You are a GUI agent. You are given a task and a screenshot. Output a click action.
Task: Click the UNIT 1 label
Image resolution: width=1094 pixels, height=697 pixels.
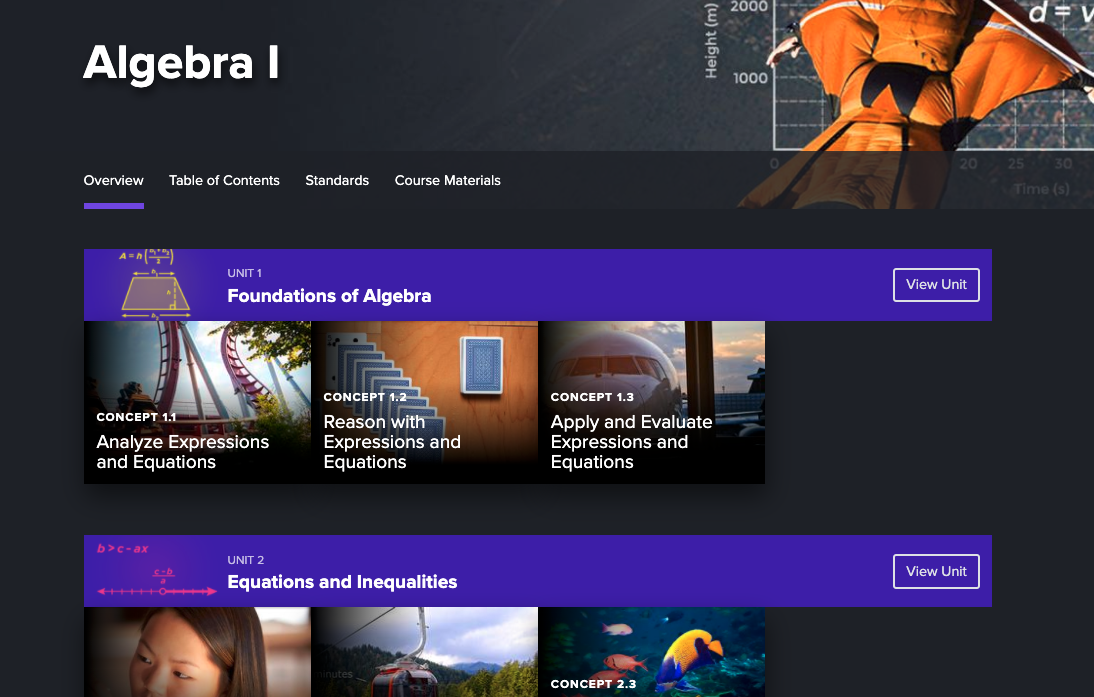[x=245, y=273]
